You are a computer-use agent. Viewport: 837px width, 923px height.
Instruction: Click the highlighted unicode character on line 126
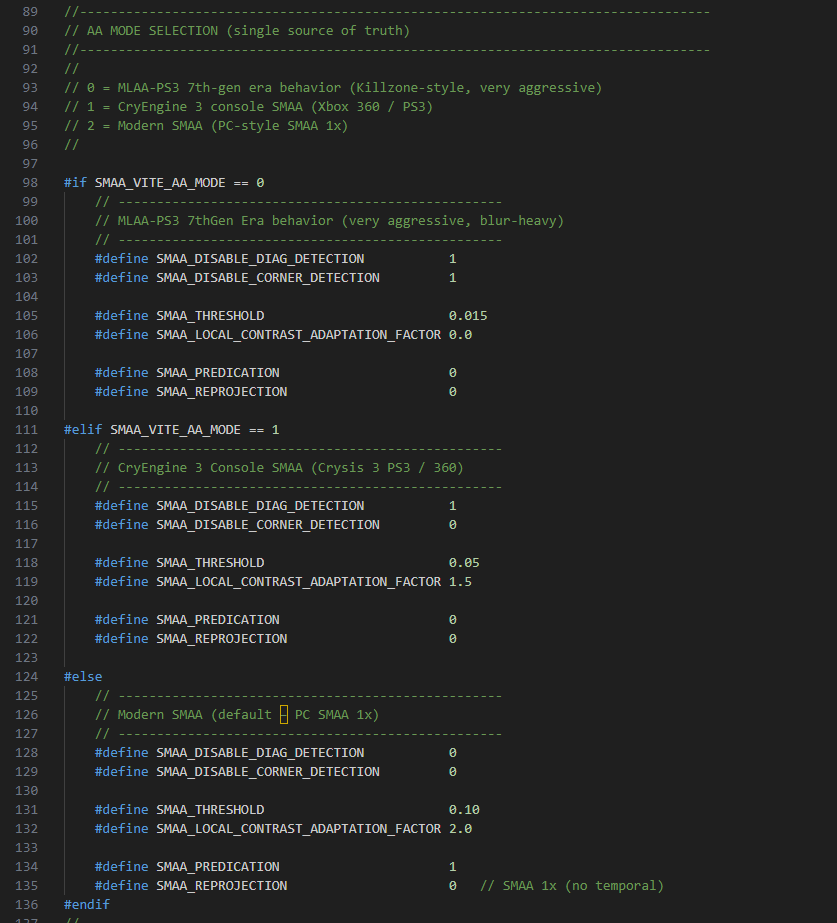[x=284, y=715]
